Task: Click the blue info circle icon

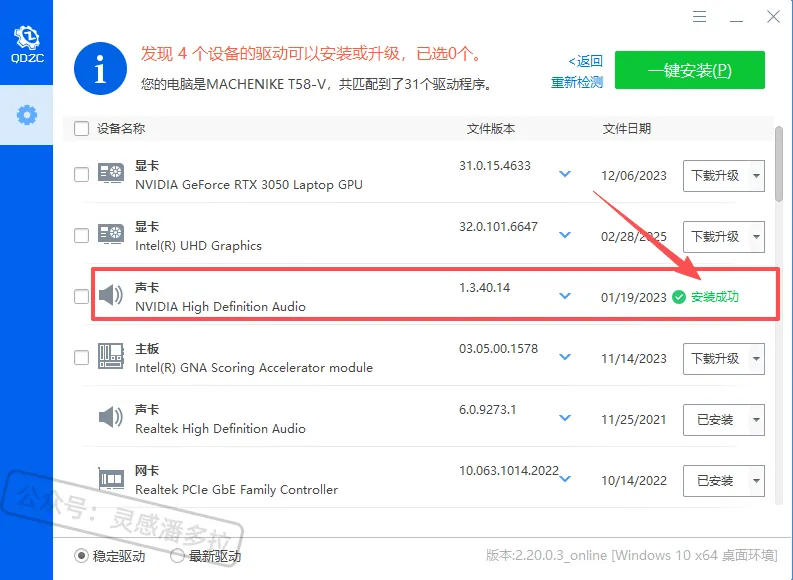Action: tap(100, 68)
